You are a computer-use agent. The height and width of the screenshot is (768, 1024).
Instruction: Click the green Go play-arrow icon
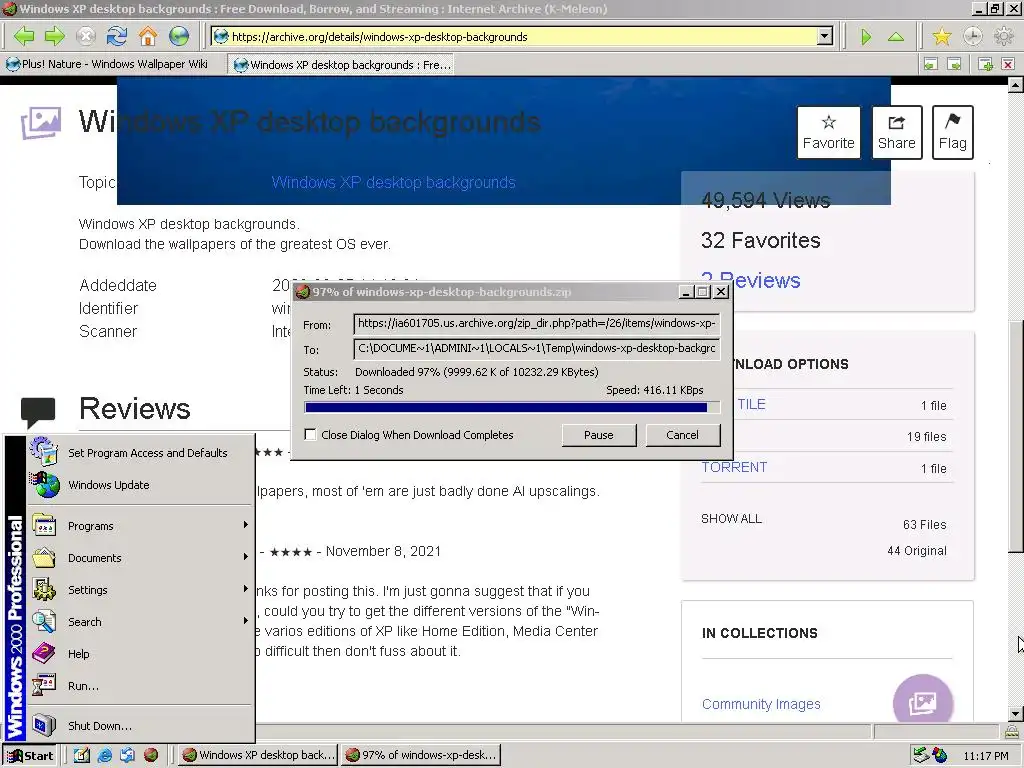[866, 37]
